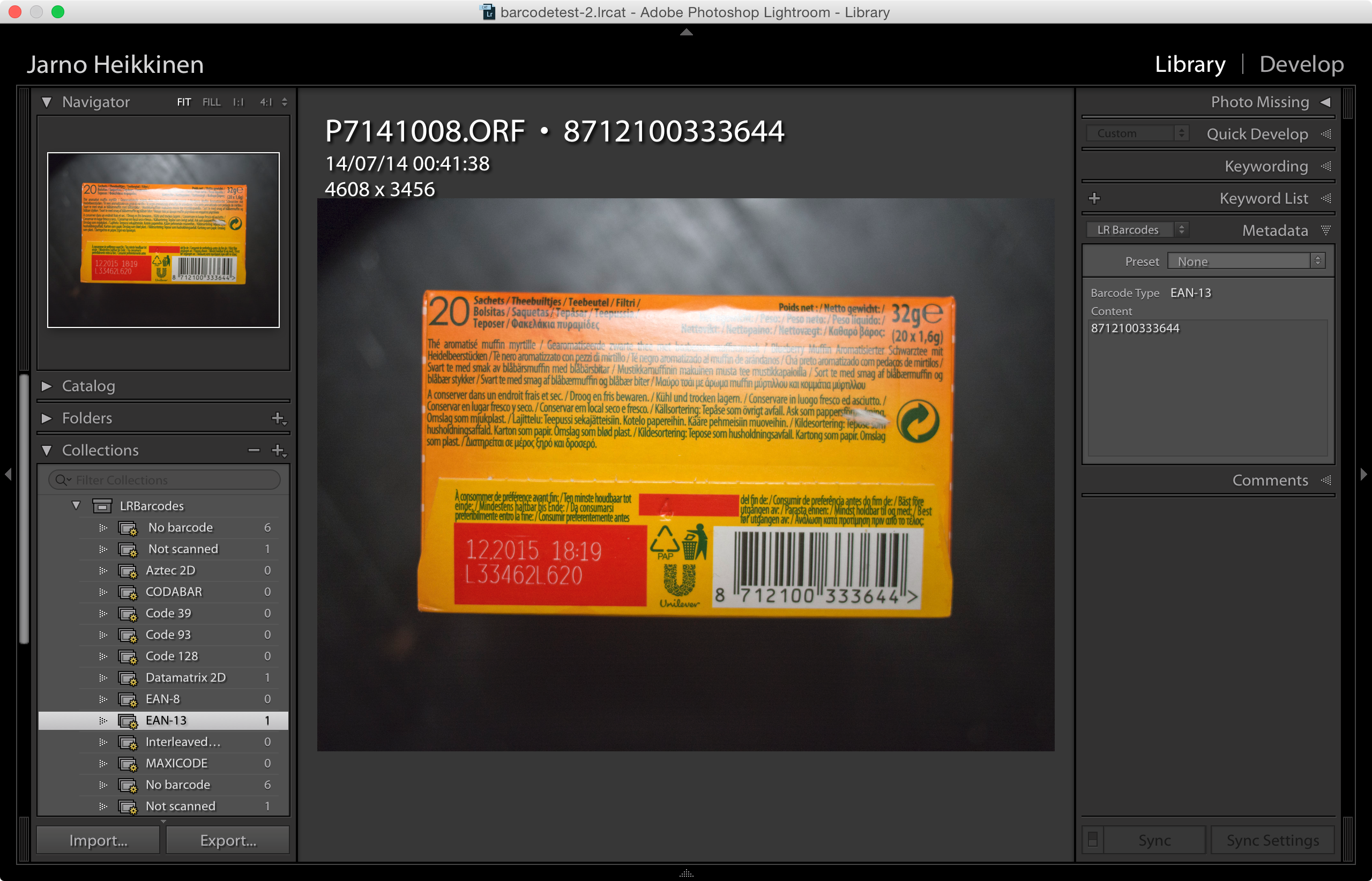Select CODABAR smart collection icon
This screenshot has height=881, width=1372.
tap(128, 592)
